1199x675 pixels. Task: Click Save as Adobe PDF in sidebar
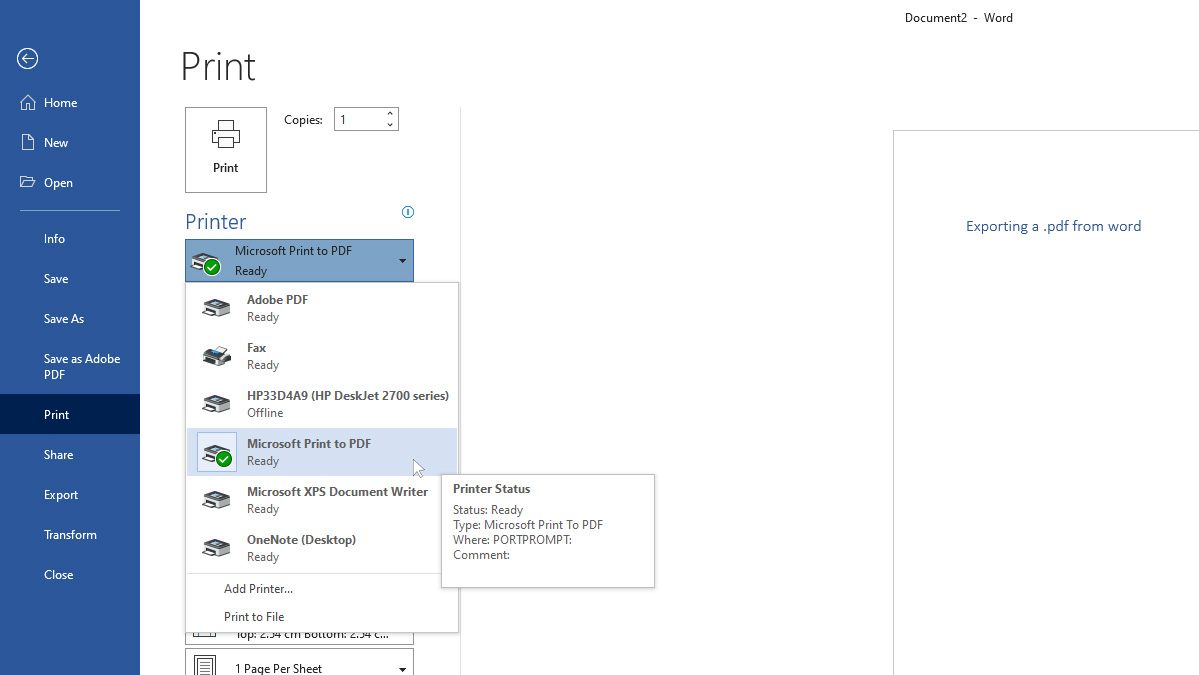[82, 366]
